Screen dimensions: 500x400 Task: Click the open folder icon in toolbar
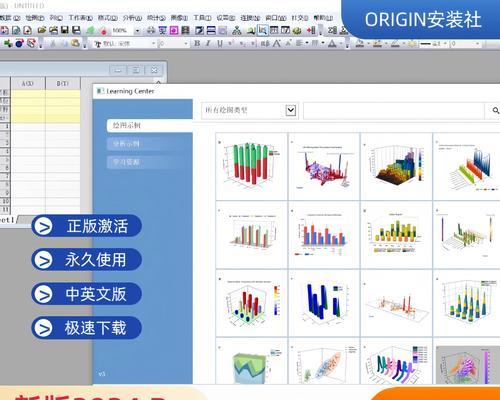point(42,31)
